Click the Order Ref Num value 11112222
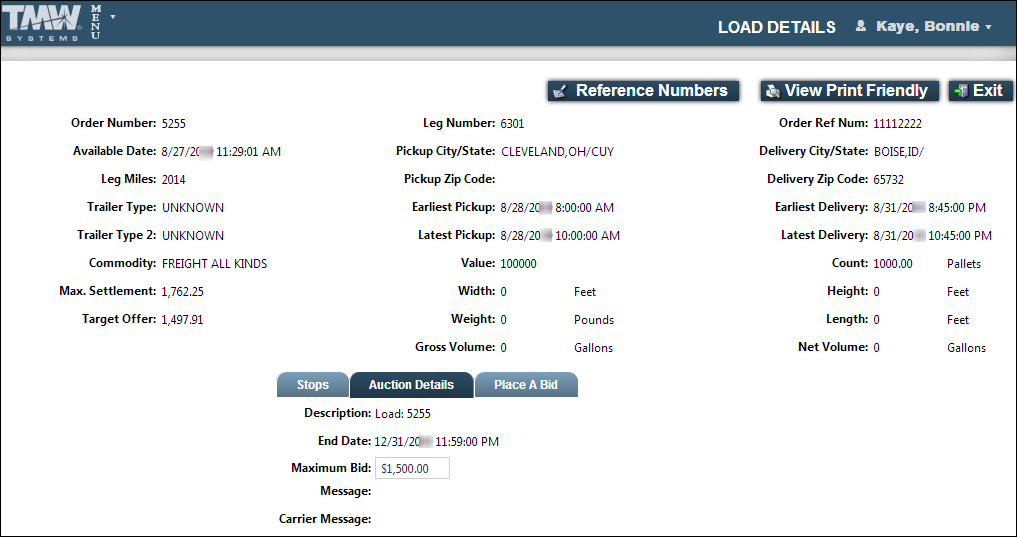The width and height of the screenshot is (1017, 537). click(897, 124)
